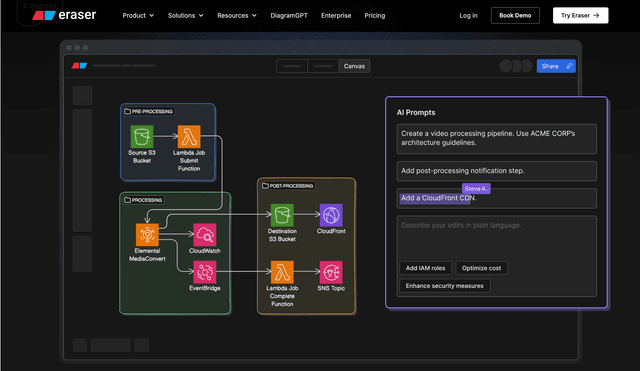Click the Try Eraser button
The height and width of the screenshot is (371, 640).
coord(580,16)
